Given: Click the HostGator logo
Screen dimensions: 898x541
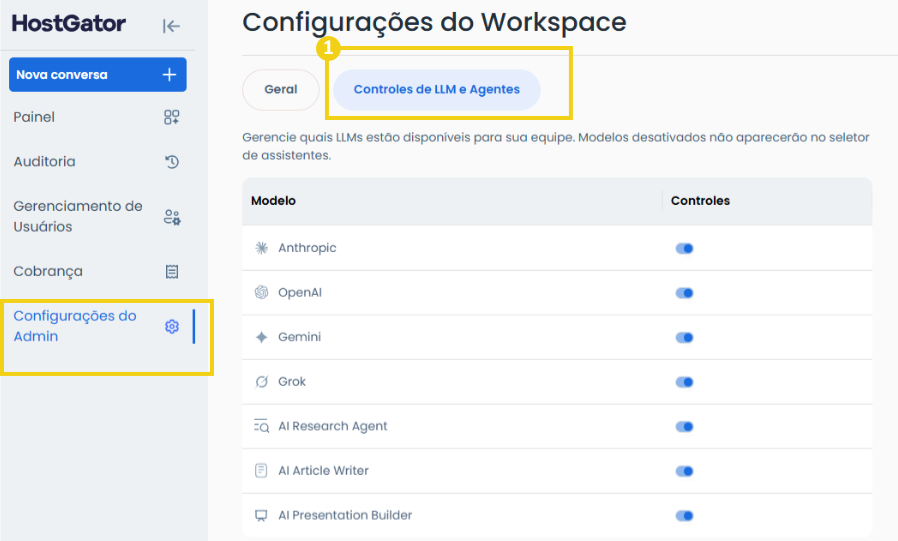Looking at the screenshot, I should [69, 23].
